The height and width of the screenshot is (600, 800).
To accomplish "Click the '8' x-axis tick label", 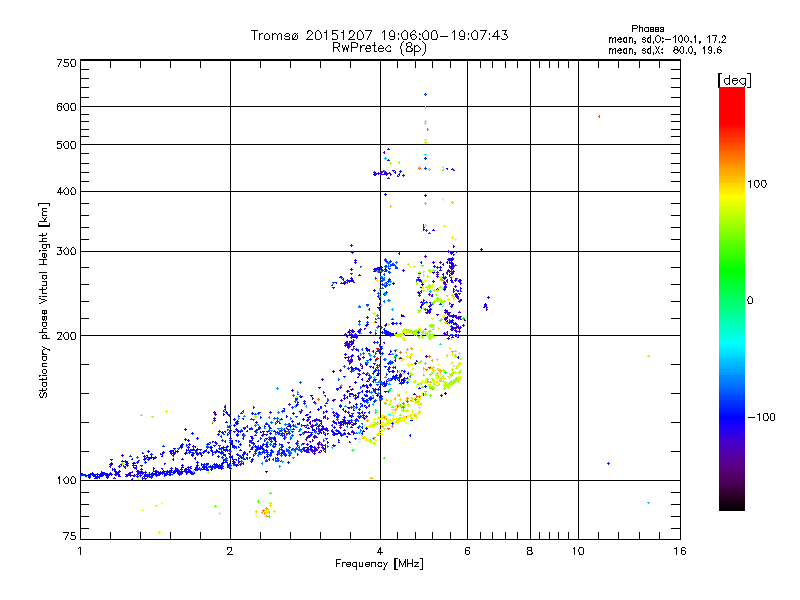I will 530,551.
